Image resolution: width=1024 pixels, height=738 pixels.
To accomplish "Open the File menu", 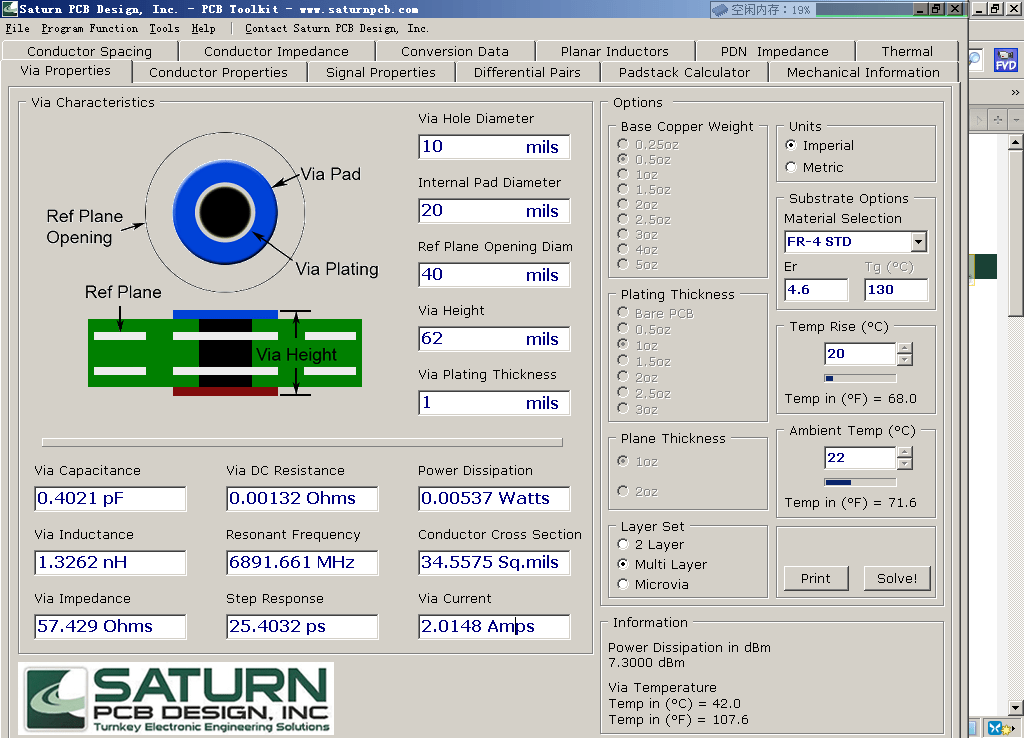I will pyautogui.click(x=18, y=28).
